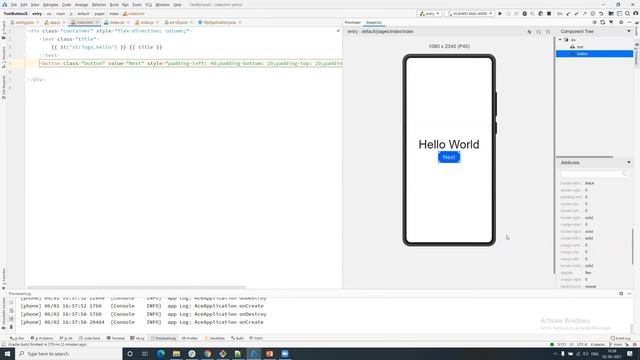Open the Profiler tool window
This screenshot has height=360, width=640.
(x=189, y=338)
